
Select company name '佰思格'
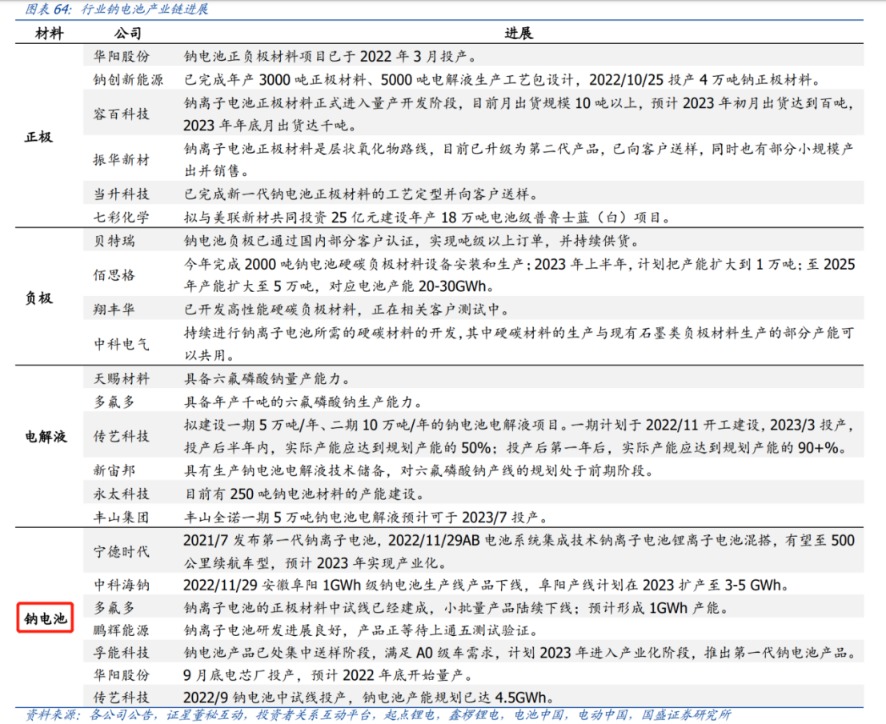tap(114, 275)
